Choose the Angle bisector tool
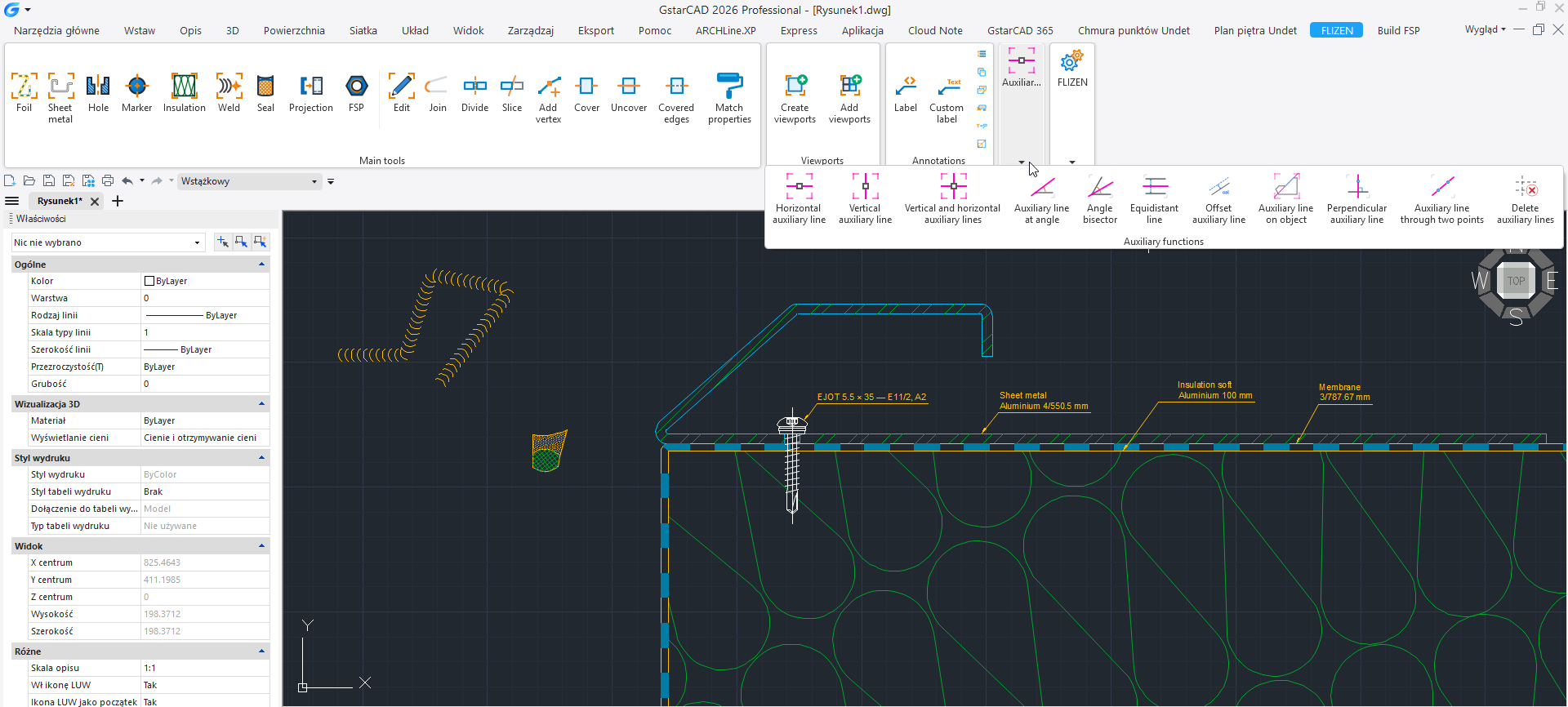1568x707 pixels. [1100, 198]
